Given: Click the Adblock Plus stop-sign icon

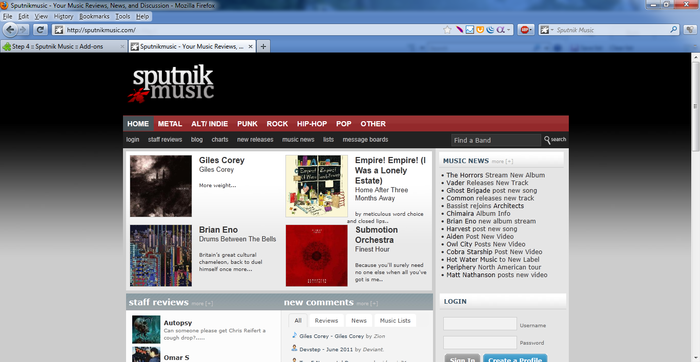Looking at the screenshot, I should [x=525, y=30].
